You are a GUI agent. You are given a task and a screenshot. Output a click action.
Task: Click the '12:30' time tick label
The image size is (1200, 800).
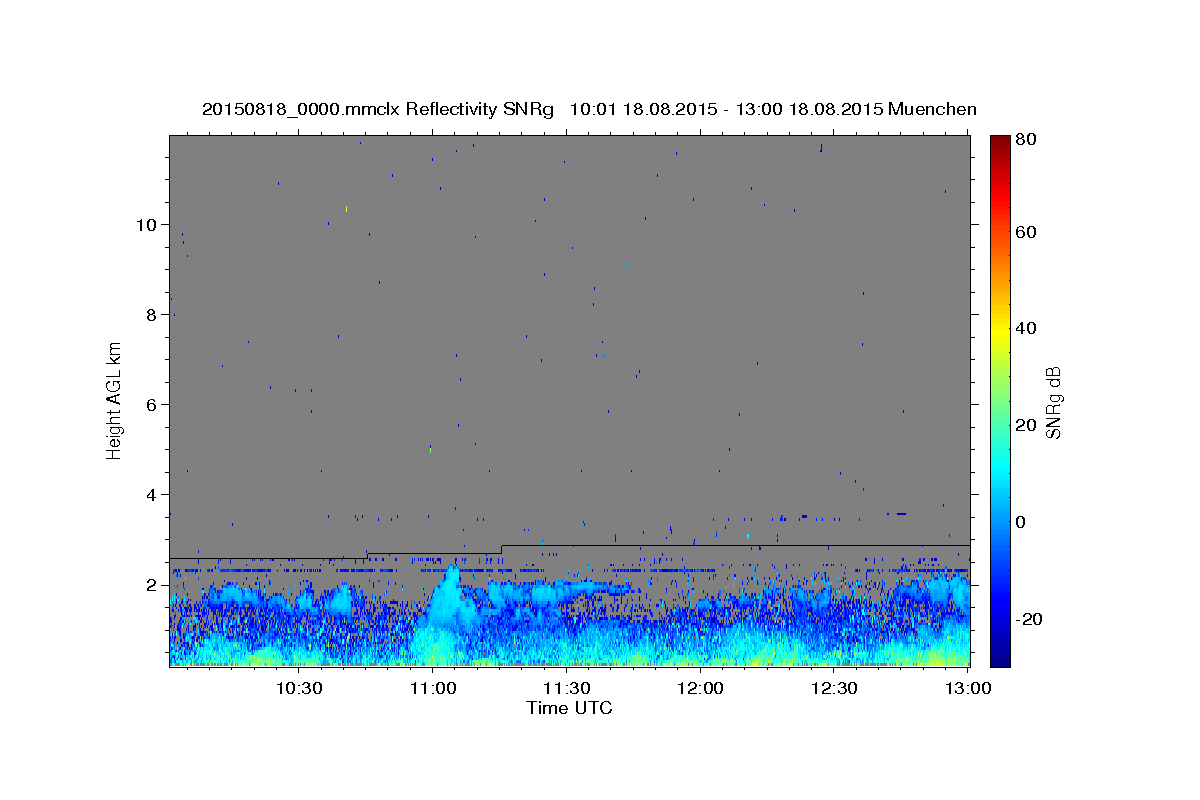click(834, 688)
